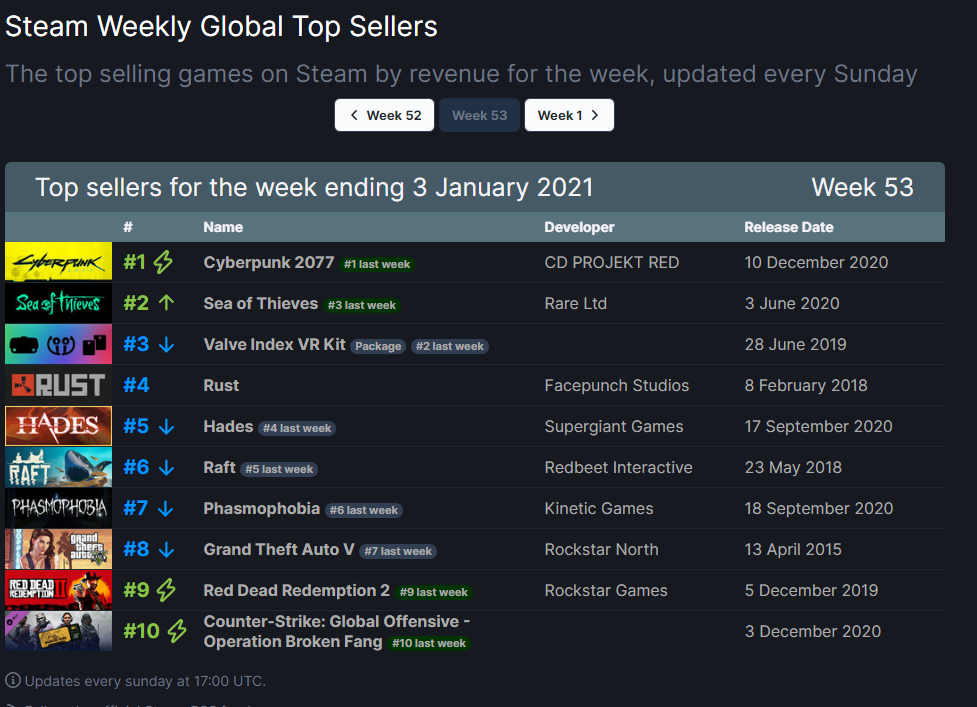The height and width of the screenshot is (707, 977).
Task: Click the '10 December 2020' release date
Action: (x=816, y=262)
